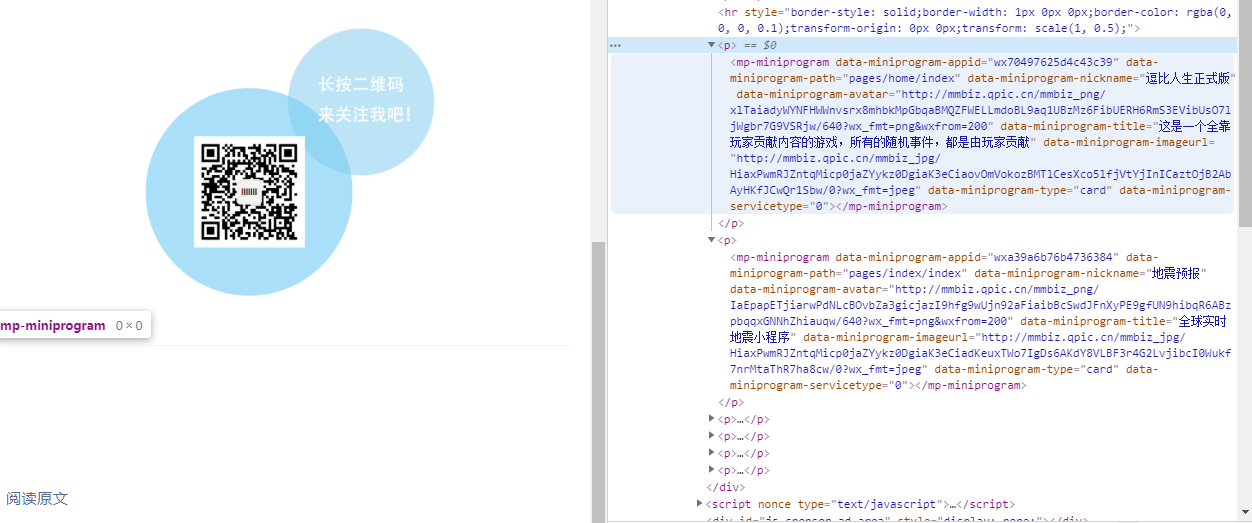Click the closing </div> tag line

tap(726, 487)
